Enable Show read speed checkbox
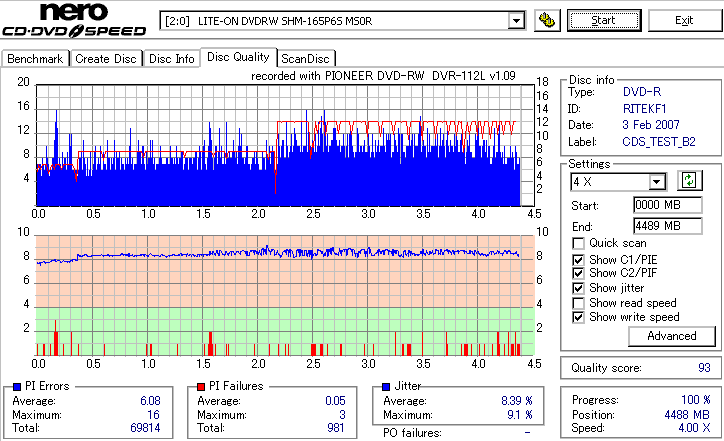 (578, 303)
